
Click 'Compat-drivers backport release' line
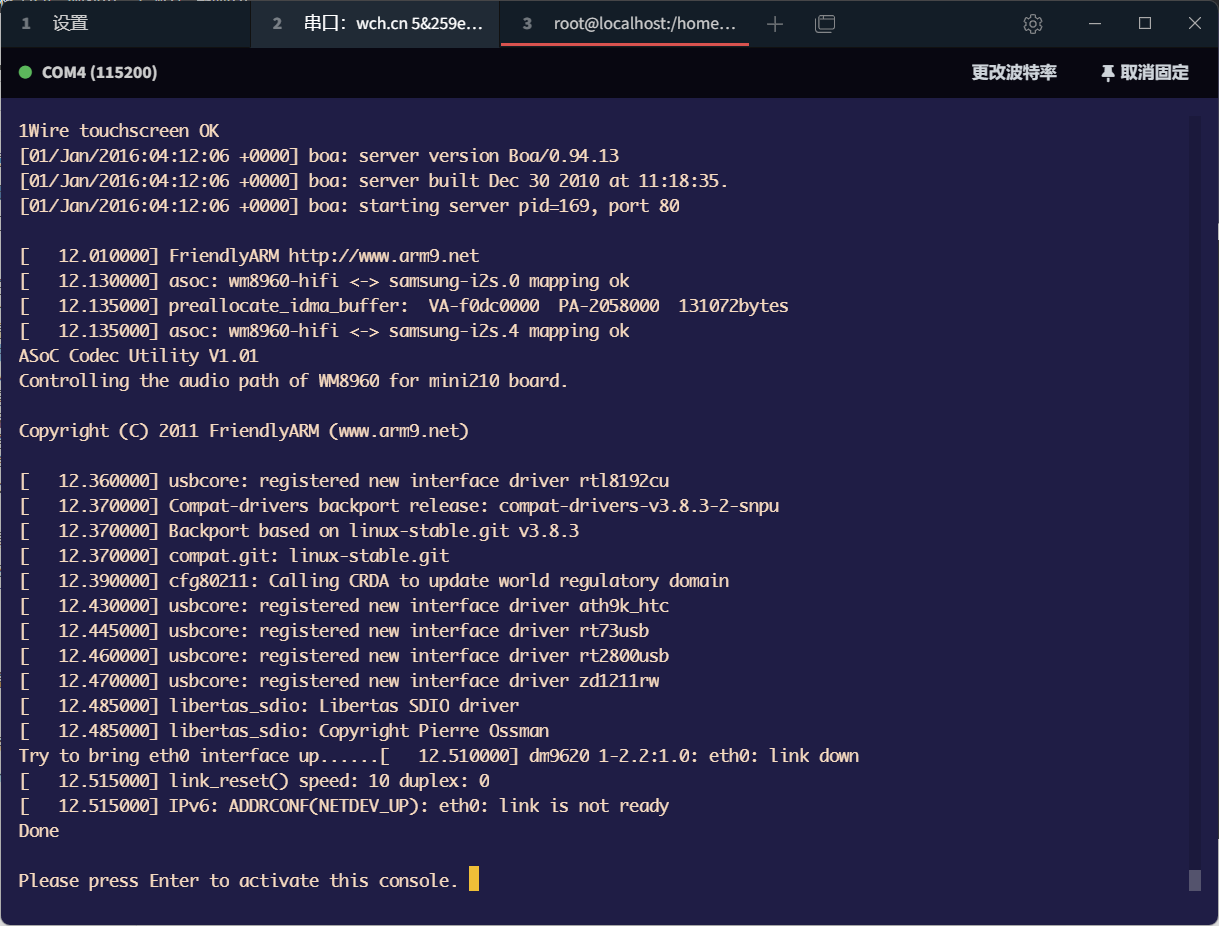pos(399,506)
